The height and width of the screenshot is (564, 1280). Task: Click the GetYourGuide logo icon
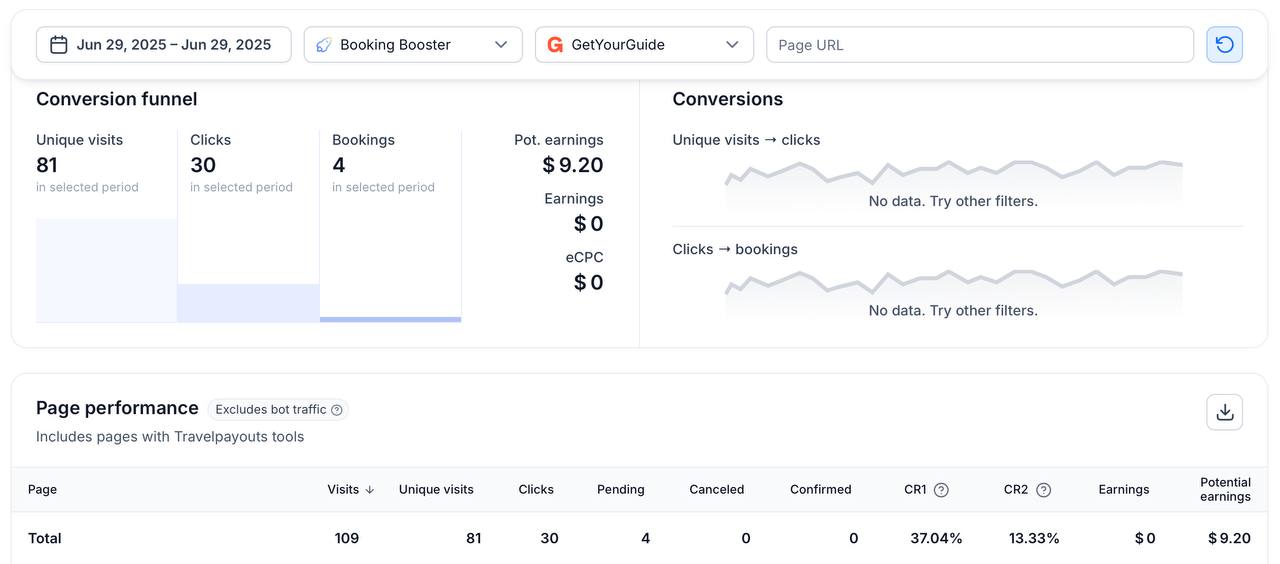[555, 45]
